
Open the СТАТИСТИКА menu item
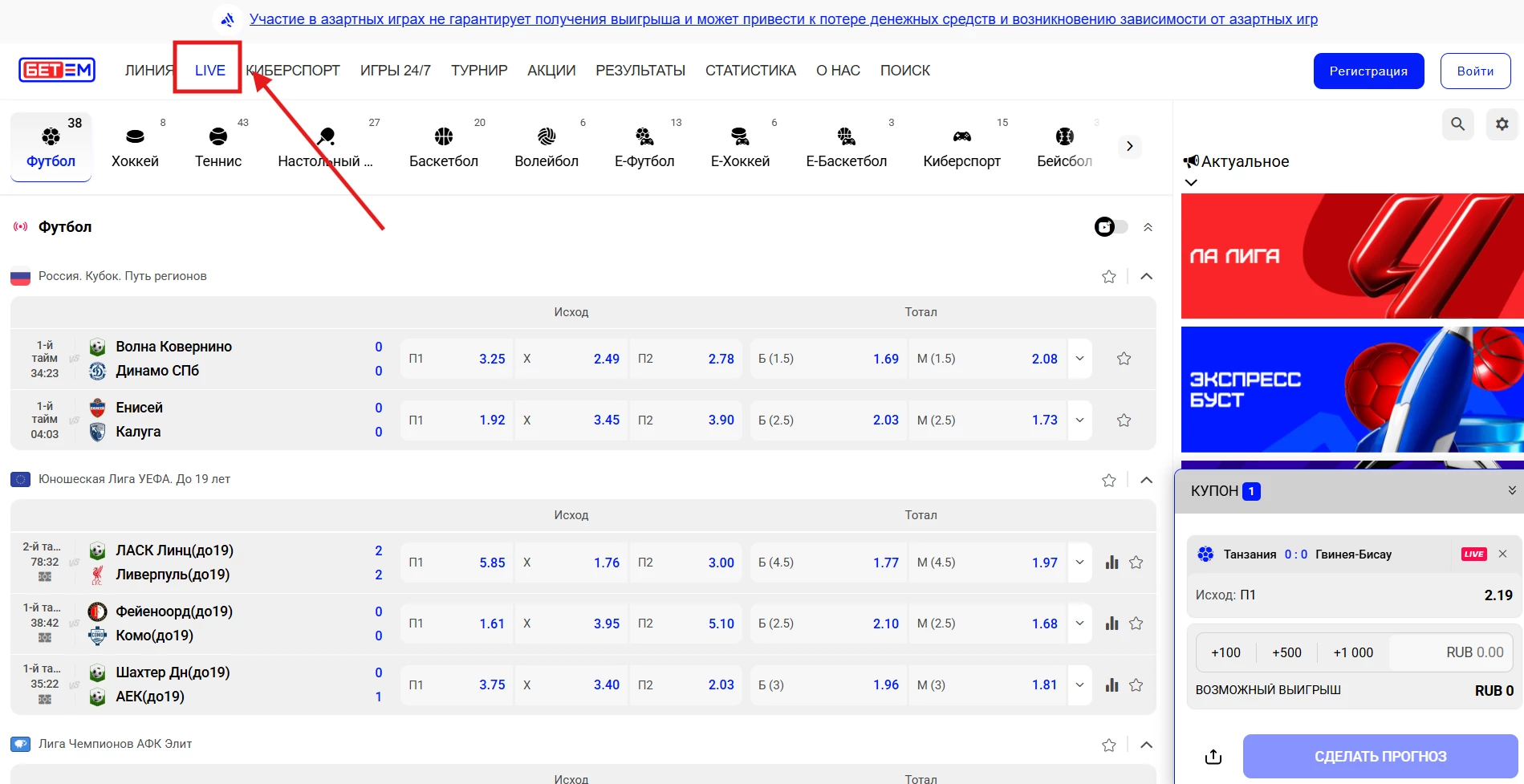[750, 71]
